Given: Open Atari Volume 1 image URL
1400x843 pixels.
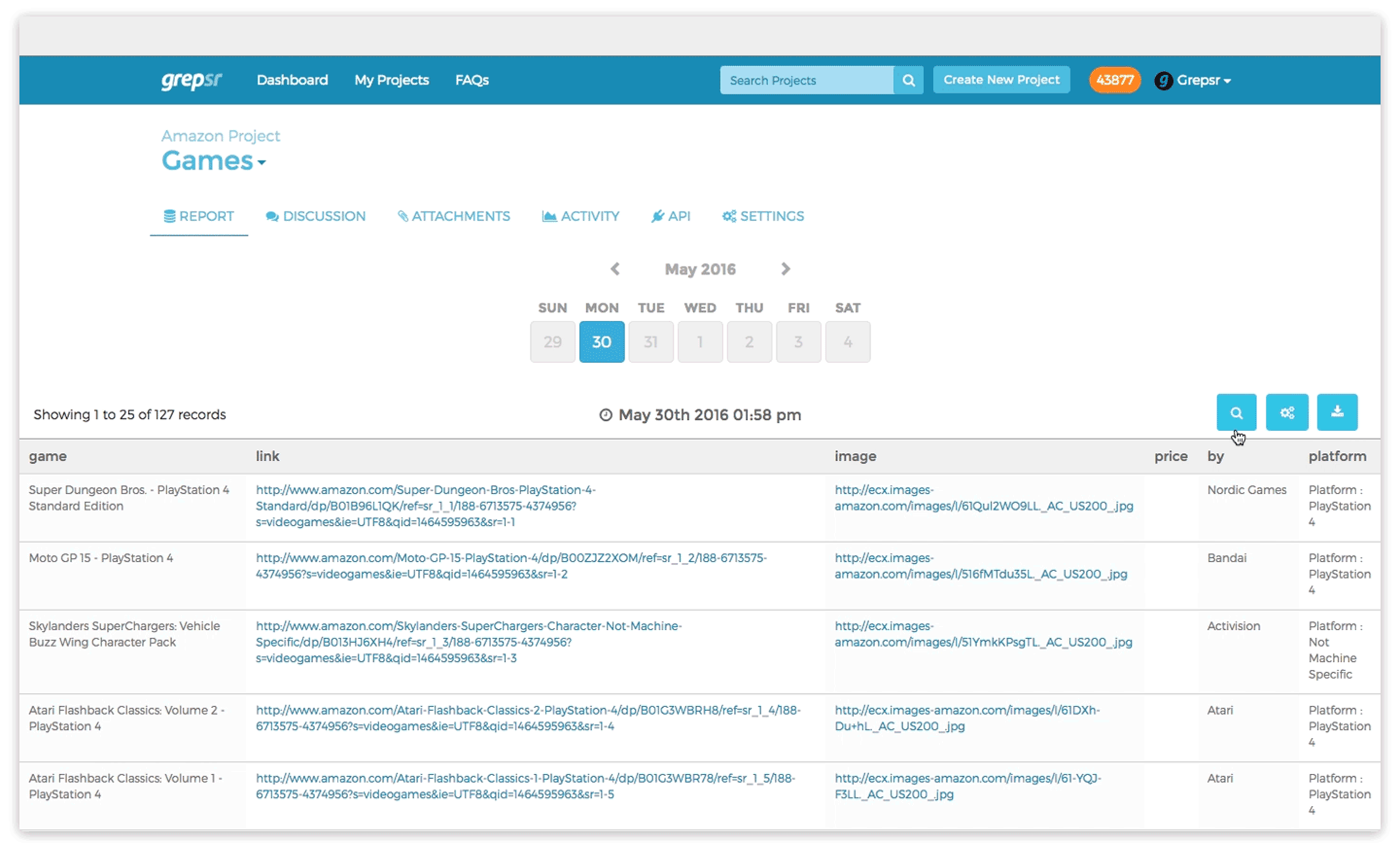Looking at the screenshot, I should point(967,786).
